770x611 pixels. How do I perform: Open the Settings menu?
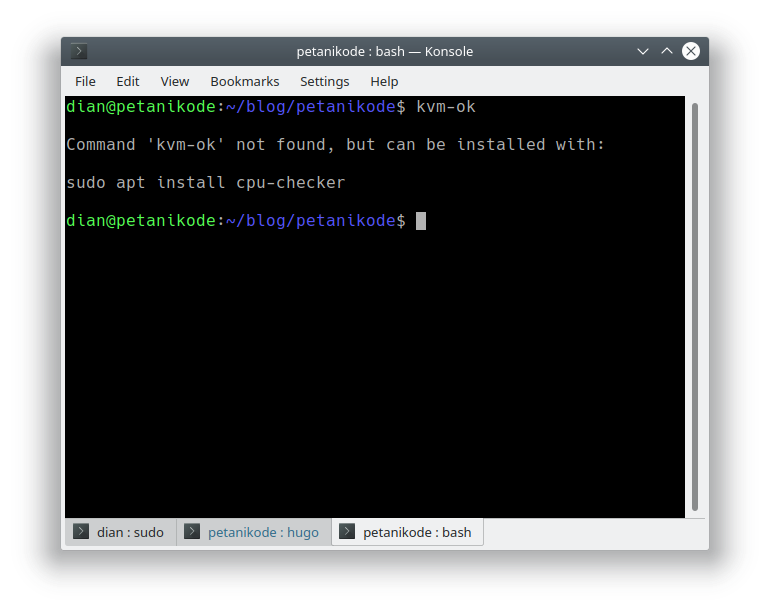point(324,81)
